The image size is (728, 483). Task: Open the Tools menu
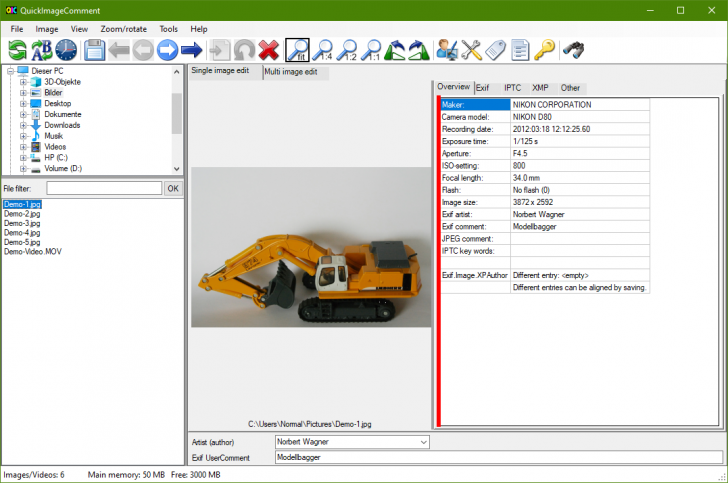pos(169,29)
